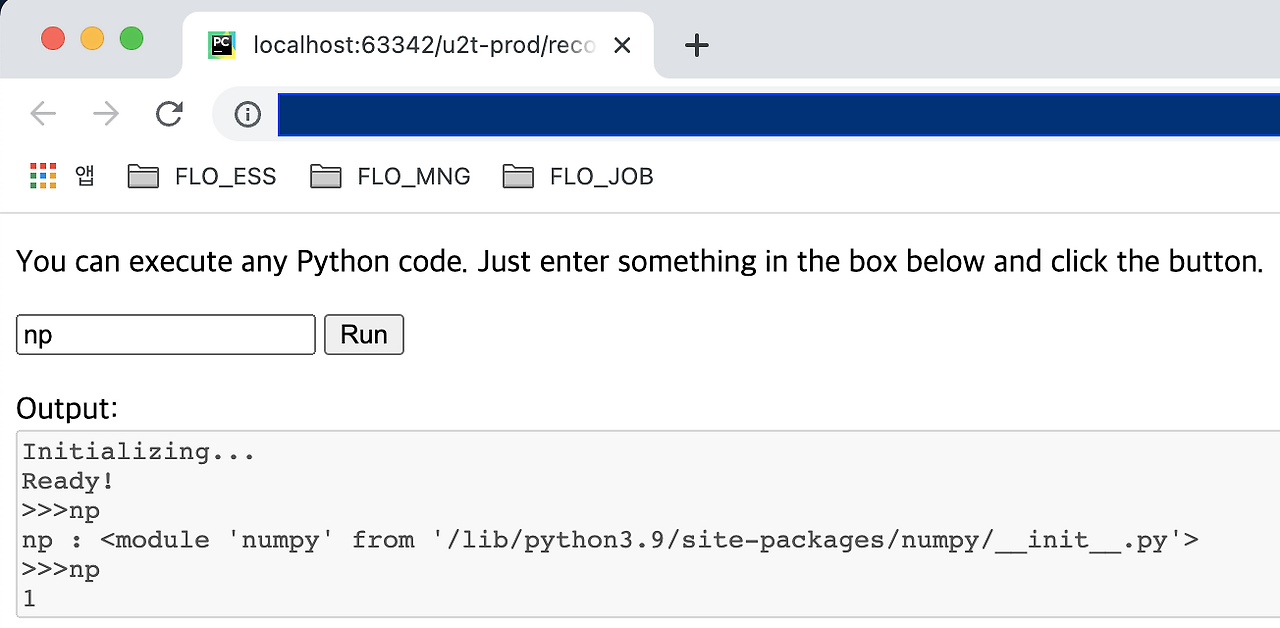Open the FLO_JOB bookmarks folder icon
The image size is (1280, 628).
pyautogui.click(x=519, y=175)
